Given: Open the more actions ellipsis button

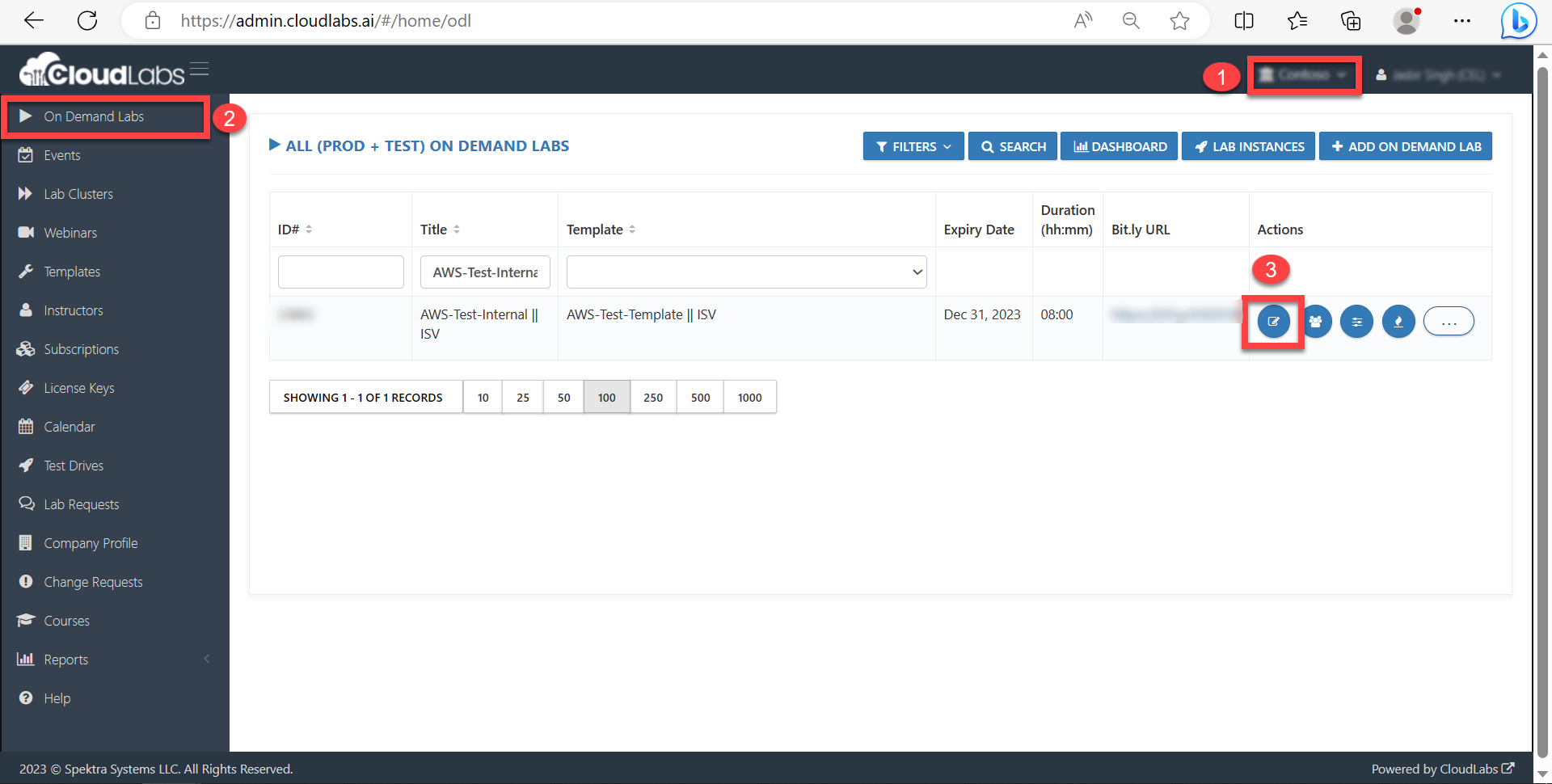Looking at the screenshot, I should tap(1449, 322).
